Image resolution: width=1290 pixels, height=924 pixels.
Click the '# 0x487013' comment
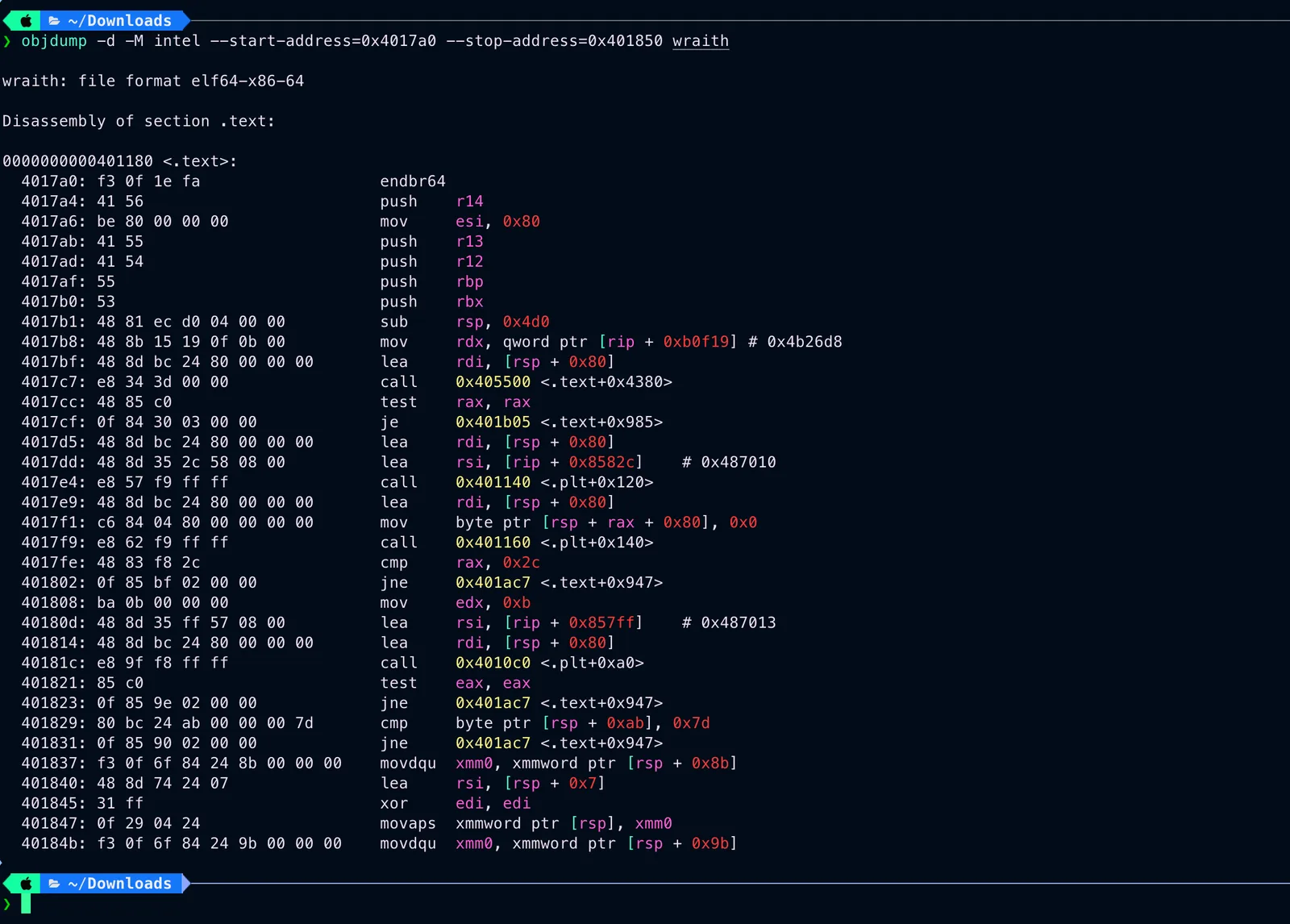pyautogui.click(x=729, y=622)
